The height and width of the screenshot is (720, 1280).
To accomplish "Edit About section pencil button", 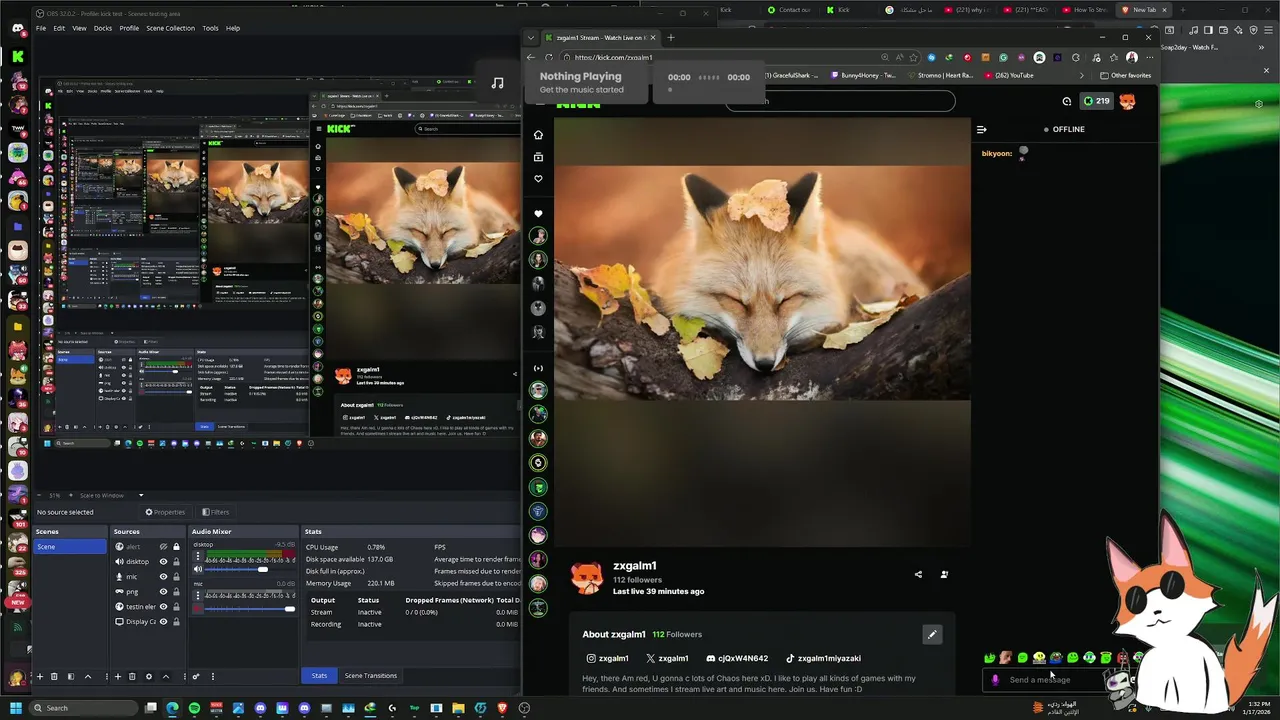I will (x=932, y=634).
